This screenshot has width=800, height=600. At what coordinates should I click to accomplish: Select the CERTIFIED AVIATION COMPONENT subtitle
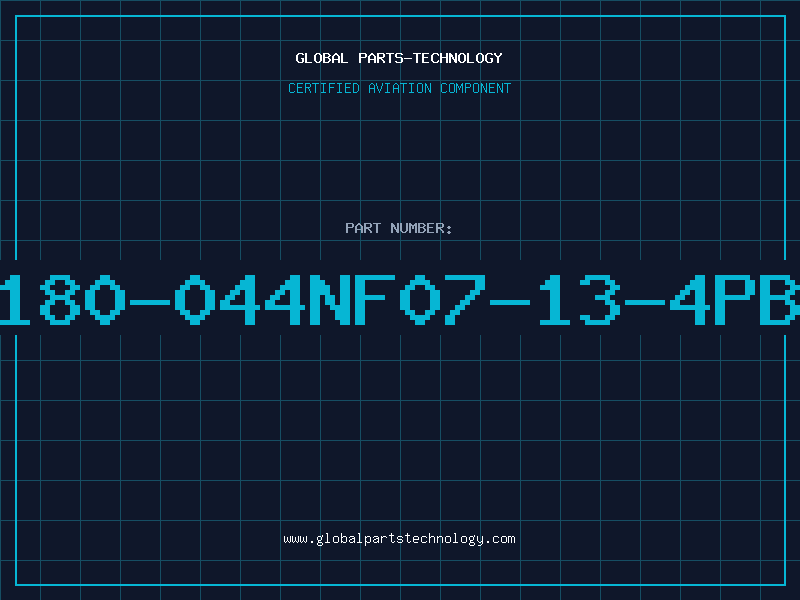click(399, 88)
